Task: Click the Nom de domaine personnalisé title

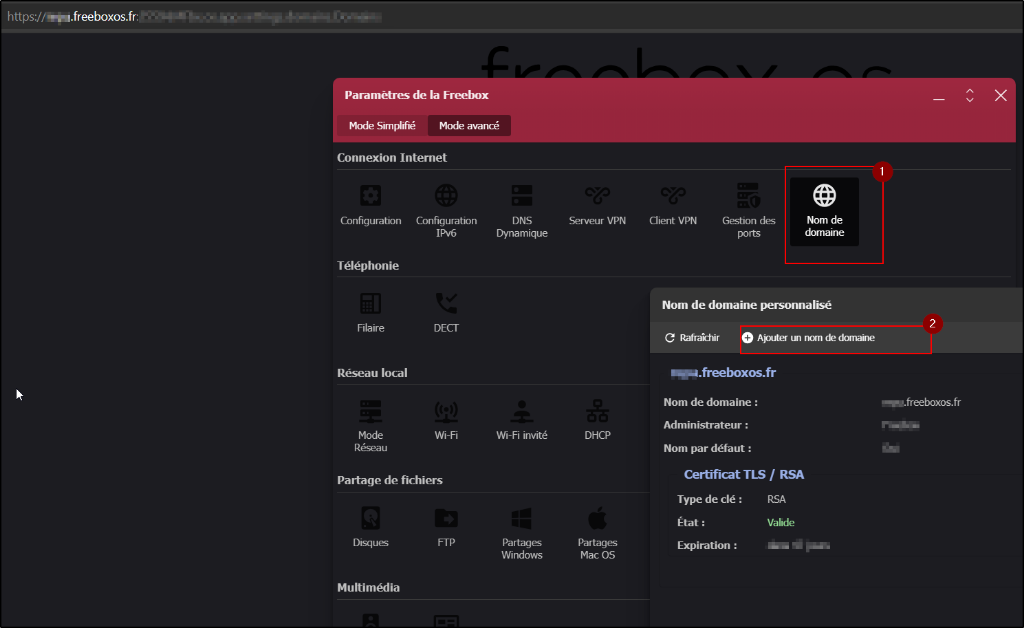Action: point(746,305)
